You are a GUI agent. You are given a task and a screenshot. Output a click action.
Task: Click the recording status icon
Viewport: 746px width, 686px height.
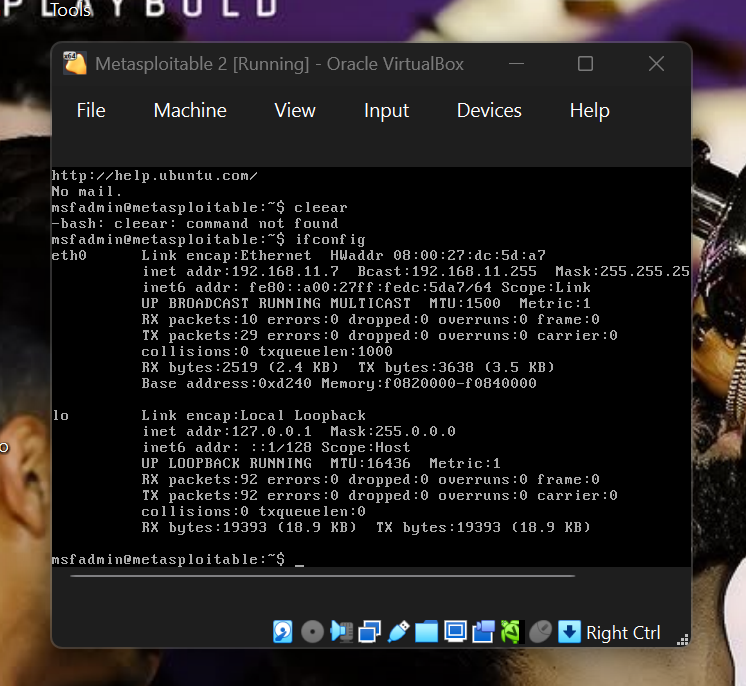(x=483, y=632)
